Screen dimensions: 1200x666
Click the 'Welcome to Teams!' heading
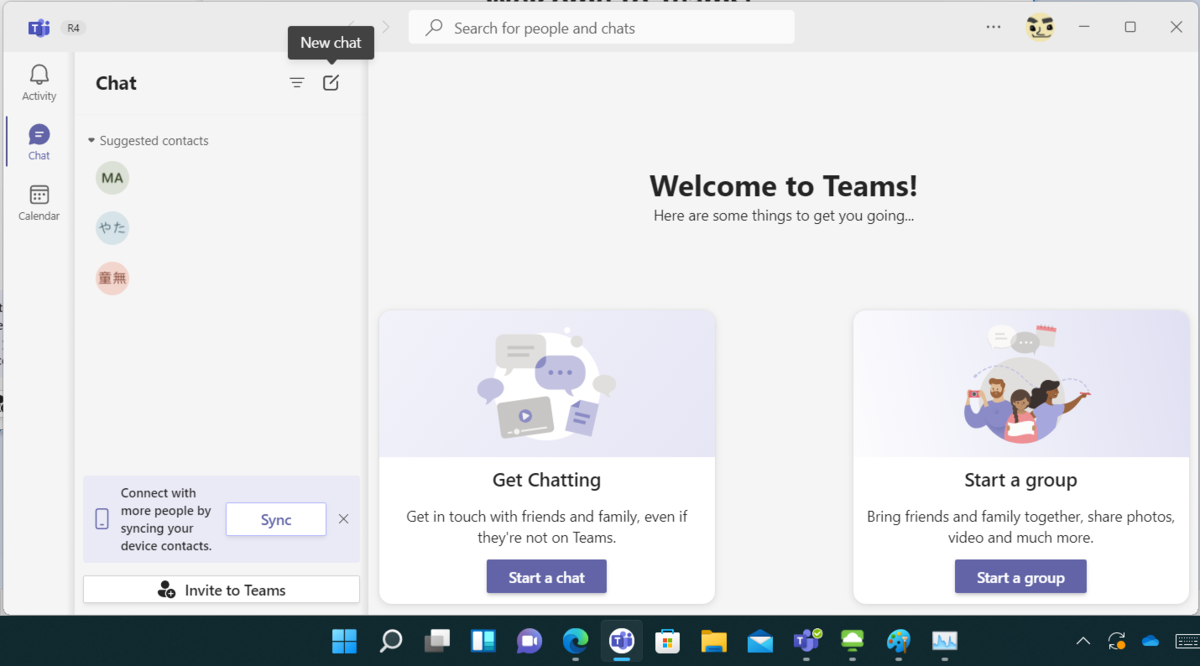(783, 186)
